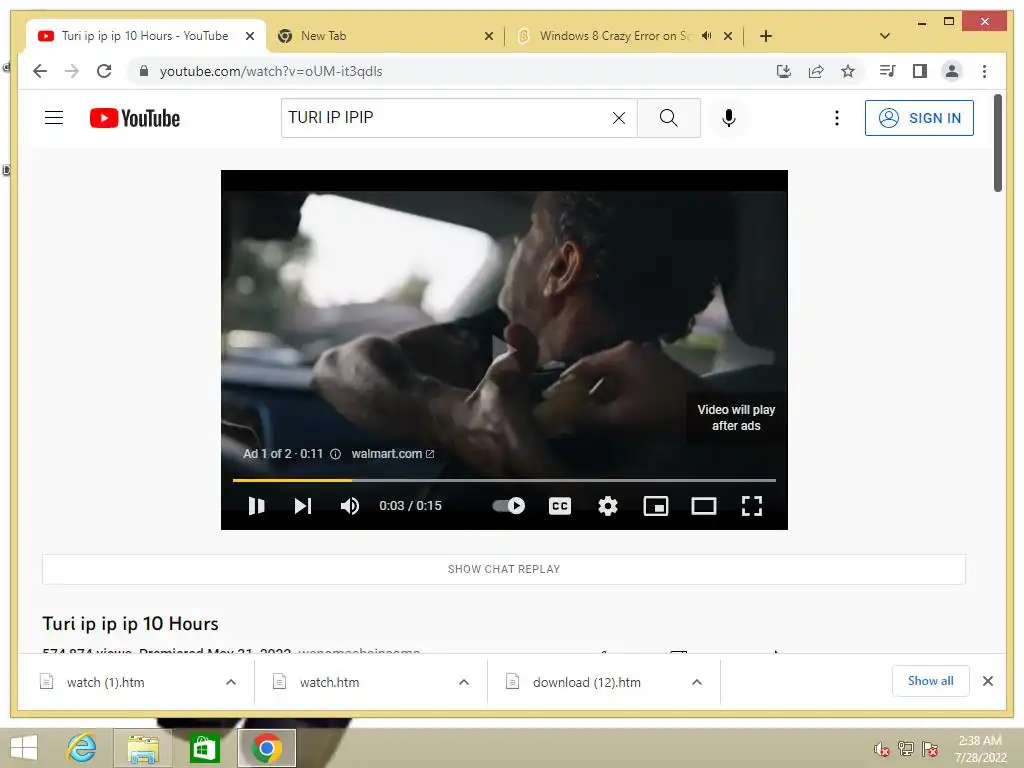Open system tray volume icon
Image resolution: width=1024 pixels, height=768 pixels.
[x=882, y=749]
